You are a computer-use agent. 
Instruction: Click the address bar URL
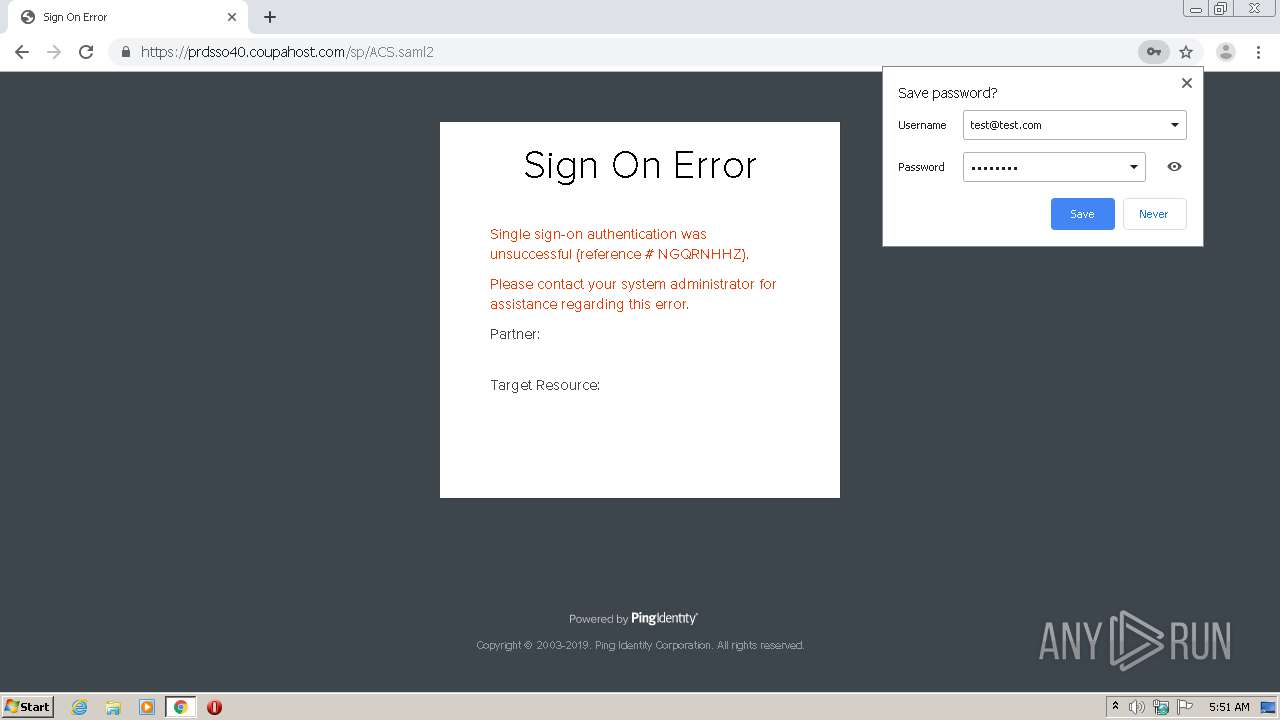[287, 52]
